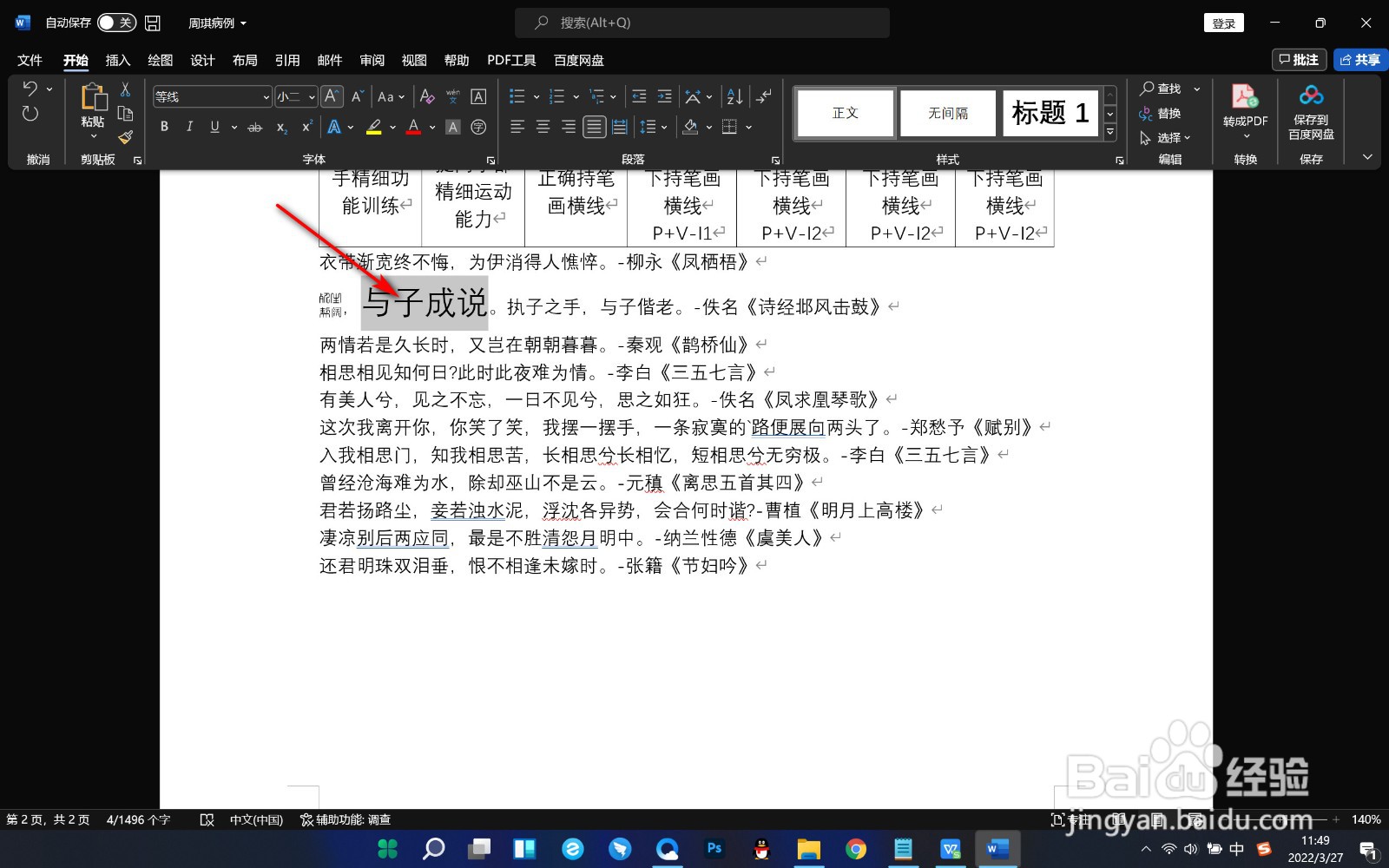The image size is (1389, 868).
Task: Open 布局 ribbon tab
Action: 245,60
